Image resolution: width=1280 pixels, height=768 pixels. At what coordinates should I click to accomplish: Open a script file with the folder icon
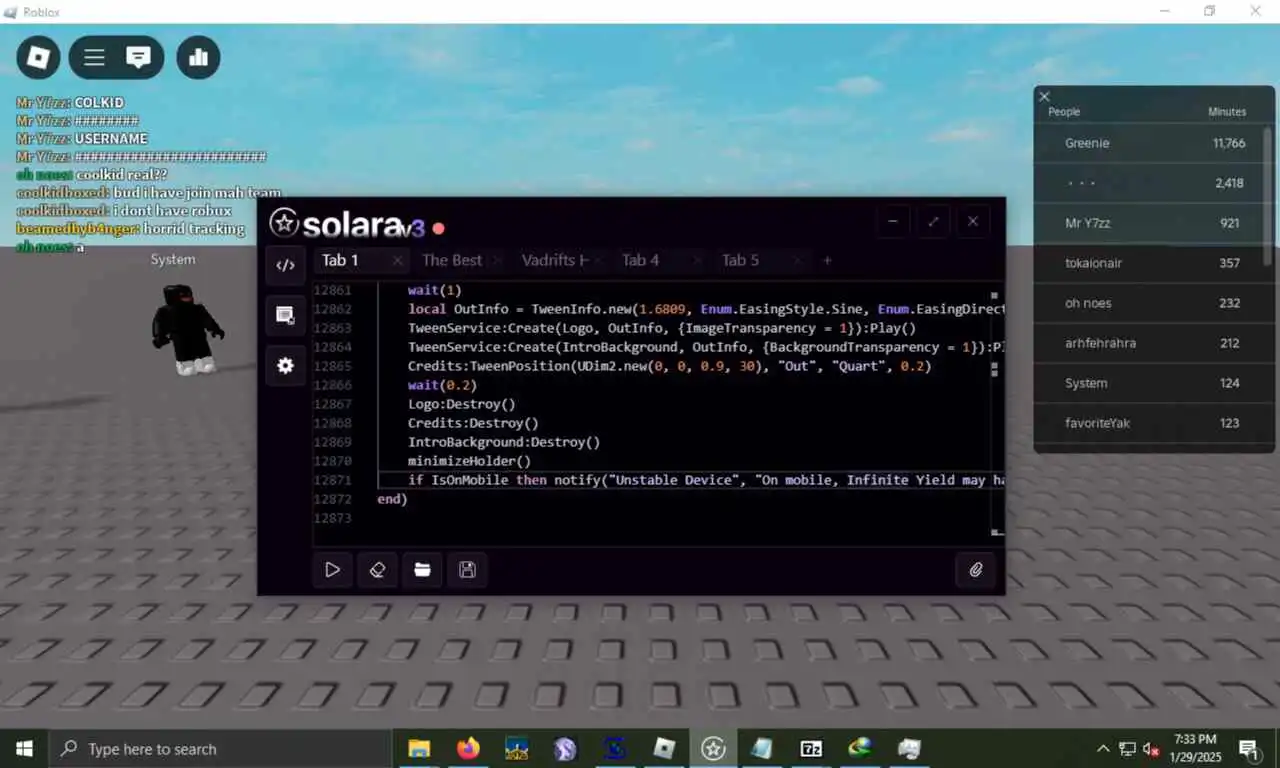pos(422,569)
